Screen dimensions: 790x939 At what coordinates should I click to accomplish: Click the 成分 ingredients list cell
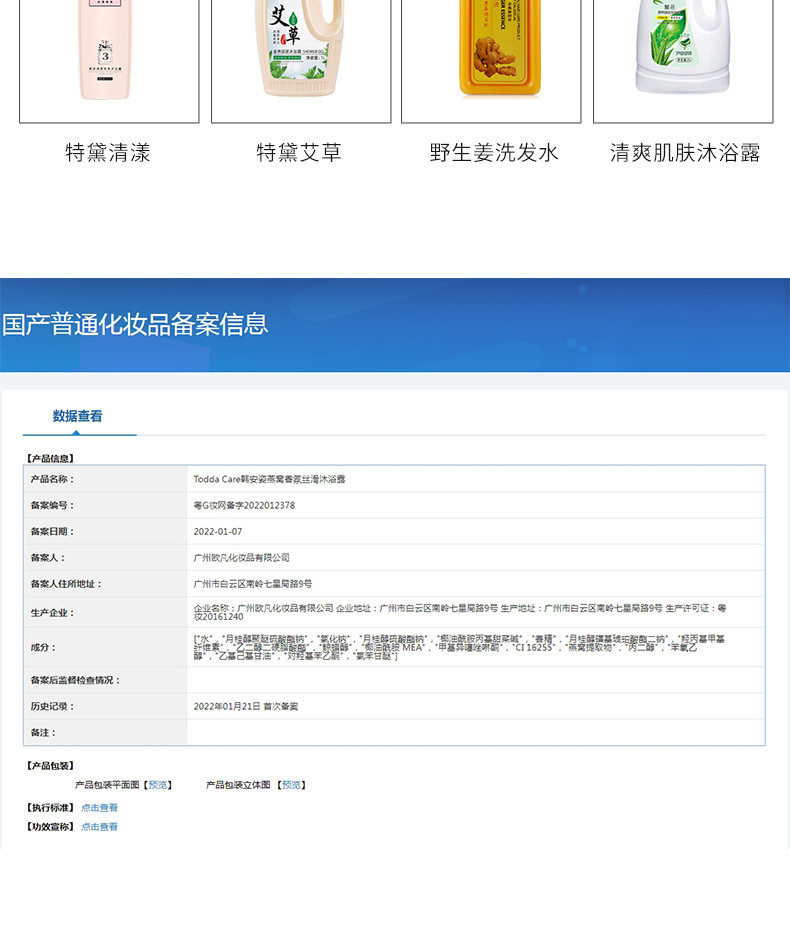pyautogui.click(x=476, y=647)
